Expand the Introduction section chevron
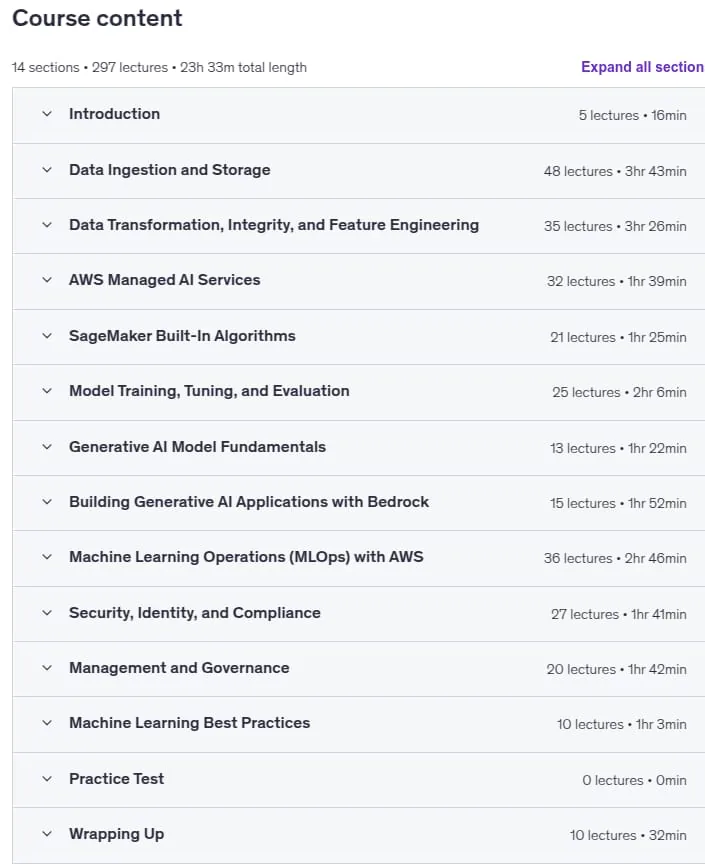The image size is (705, 864). coord(47,114)
